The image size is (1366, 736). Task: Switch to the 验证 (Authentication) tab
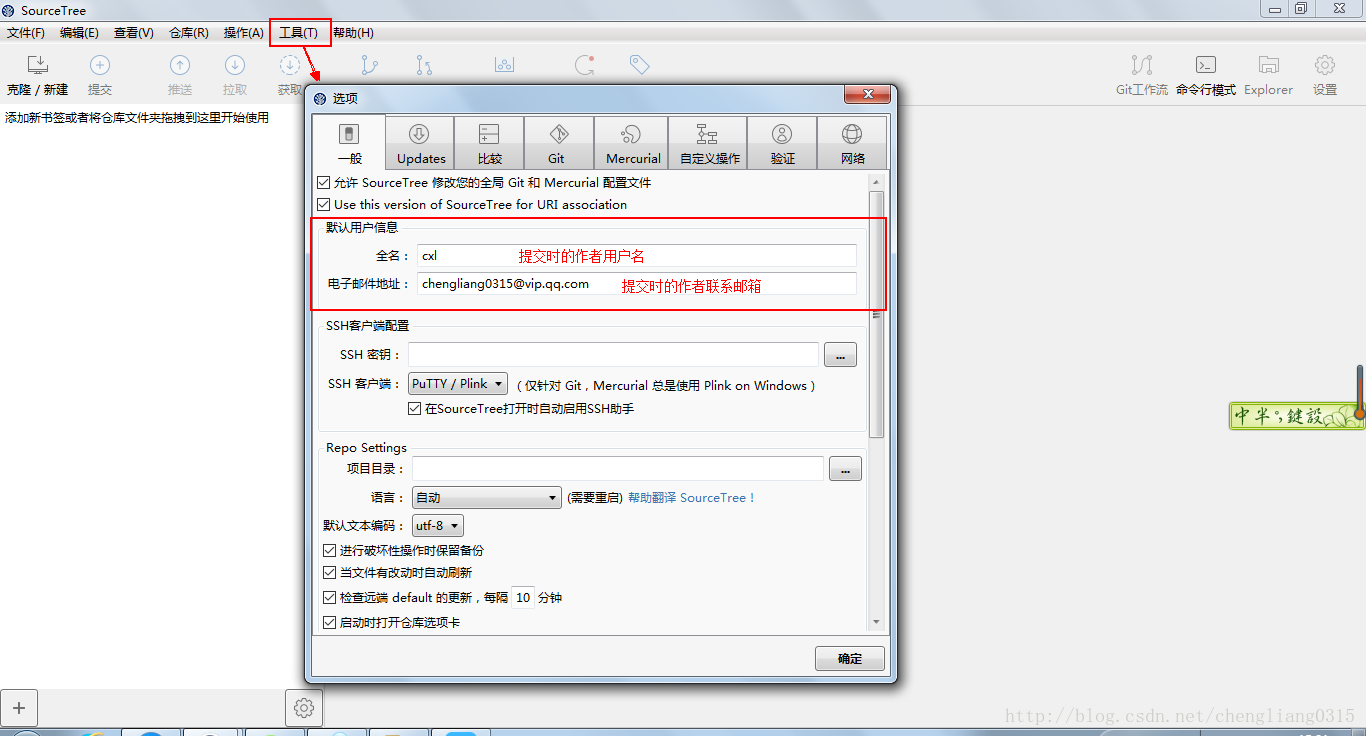pyautogui.click(x=782, y=142)
